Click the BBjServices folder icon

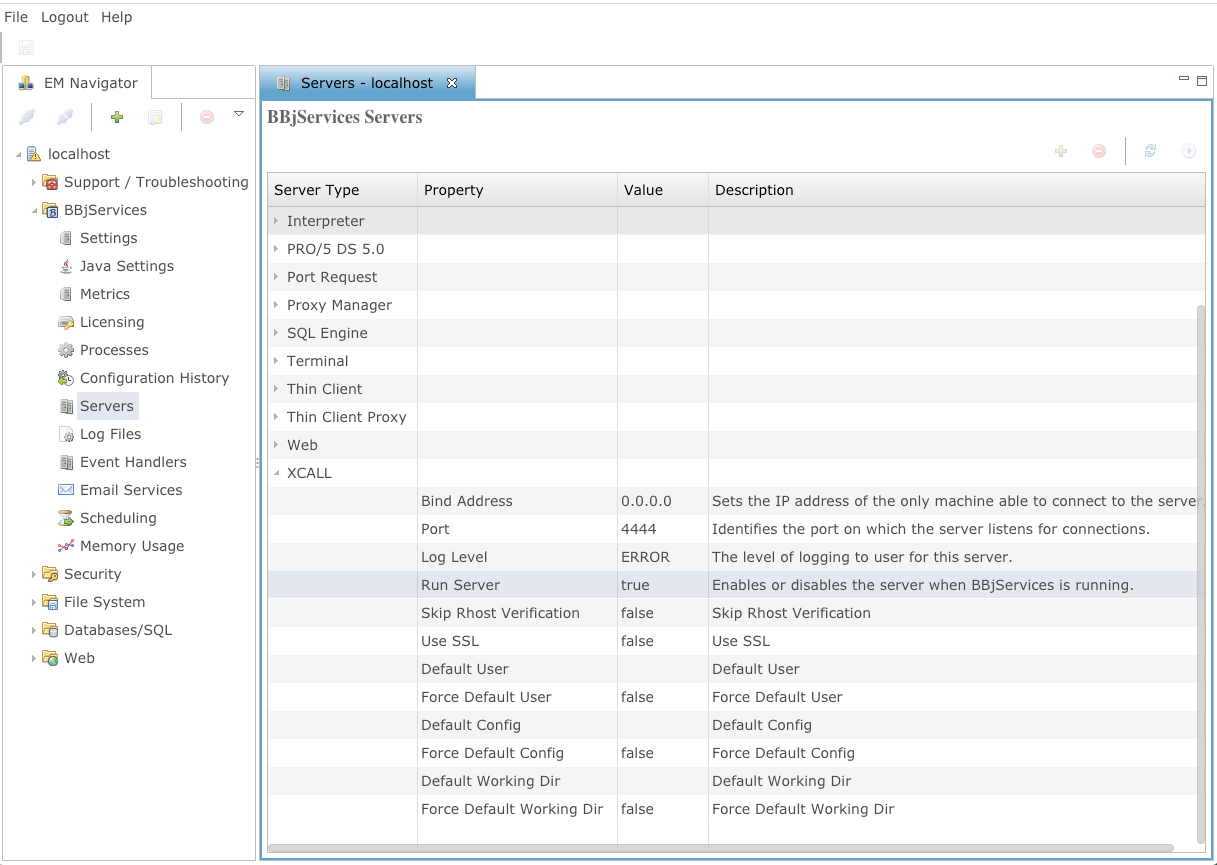pos(50,210)
